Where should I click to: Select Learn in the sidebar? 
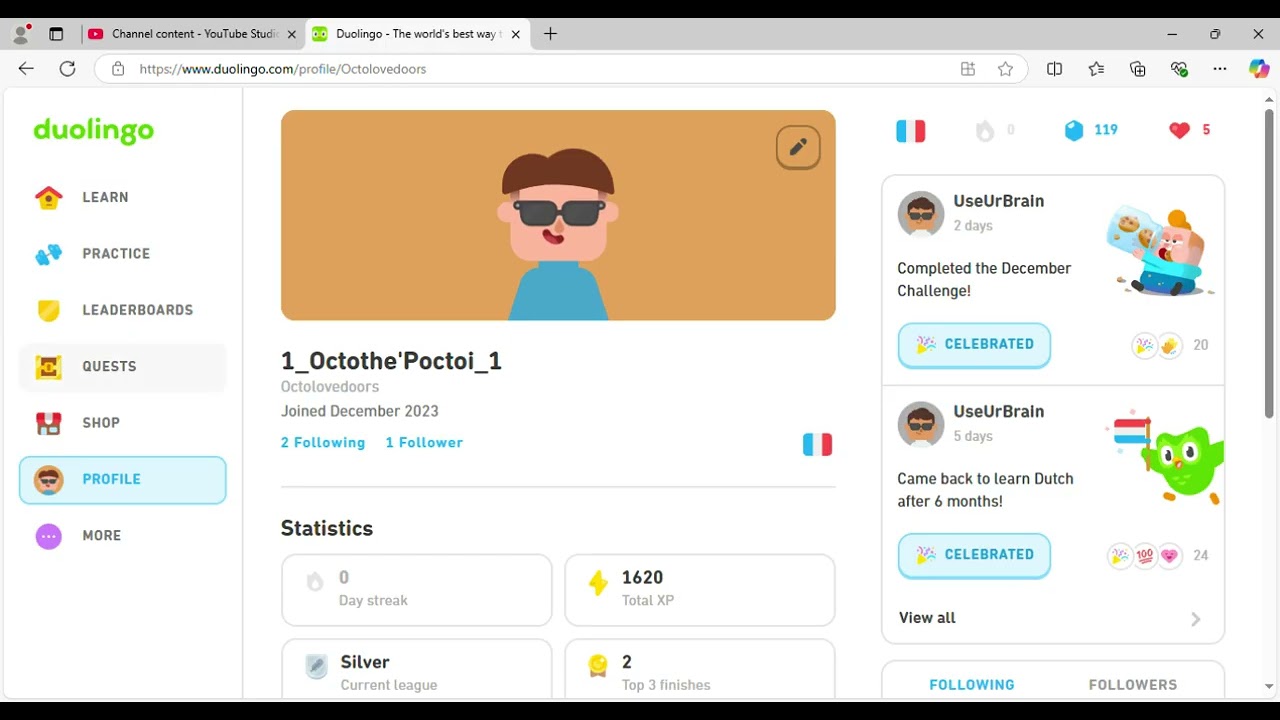click(x=123, y=197)
